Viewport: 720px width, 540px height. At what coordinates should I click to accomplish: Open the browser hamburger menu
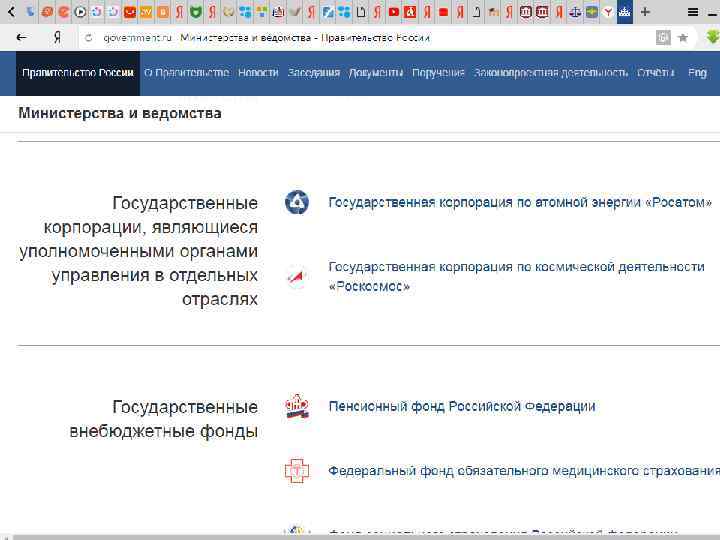click(x=693, y=12)
